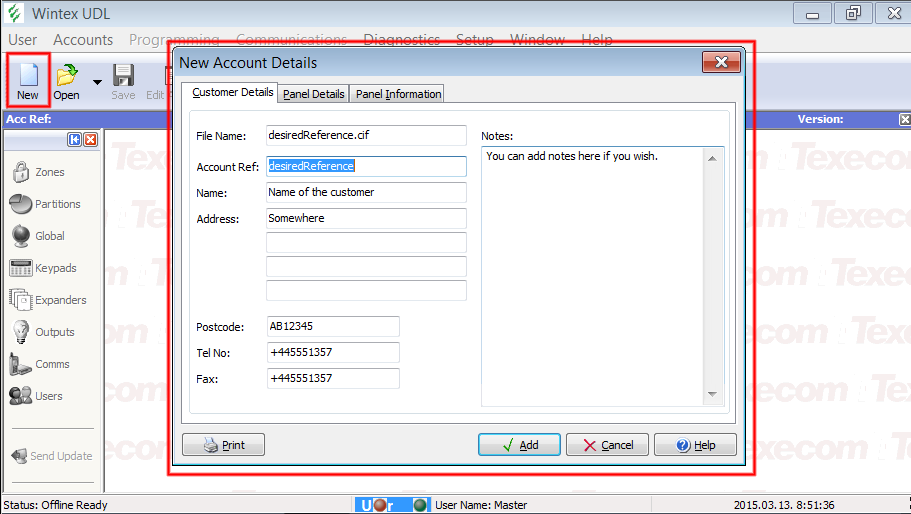
Task: Select the Keypads icon in sidebar
Action: pos(20,268)
